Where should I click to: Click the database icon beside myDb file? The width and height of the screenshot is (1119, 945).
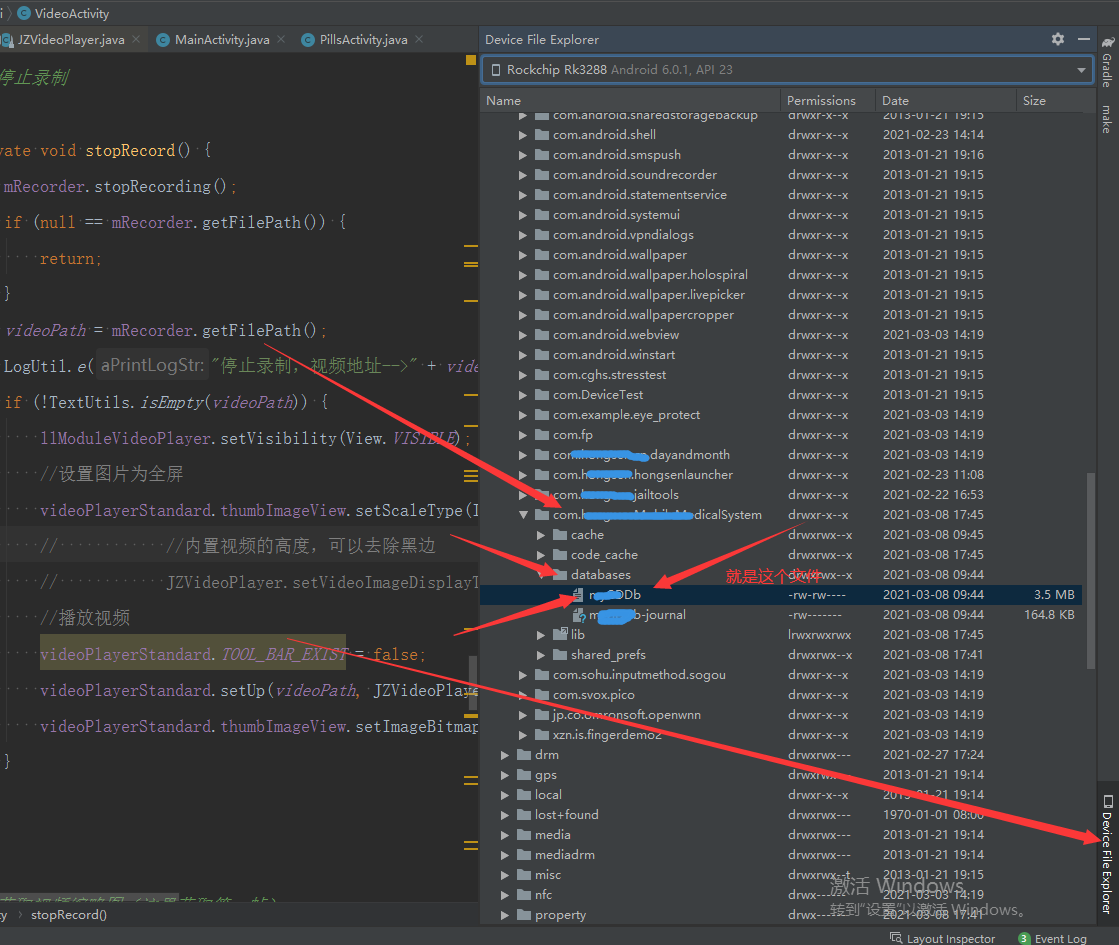coord(577,594)
